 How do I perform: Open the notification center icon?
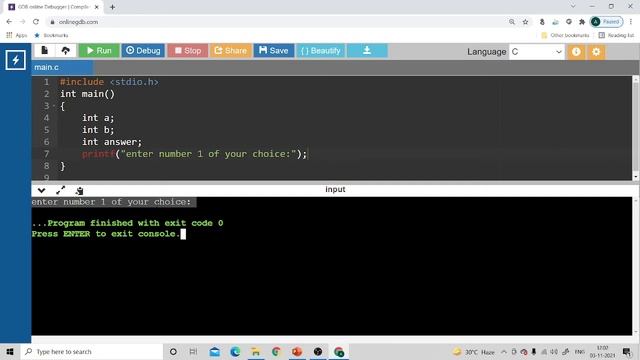click(627, 352)
